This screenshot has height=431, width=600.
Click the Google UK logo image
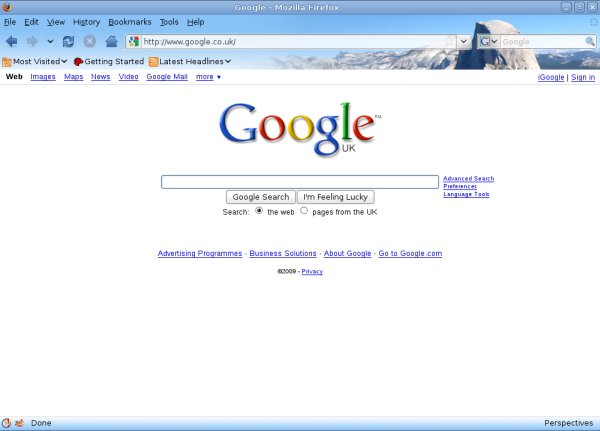[300, 130]
